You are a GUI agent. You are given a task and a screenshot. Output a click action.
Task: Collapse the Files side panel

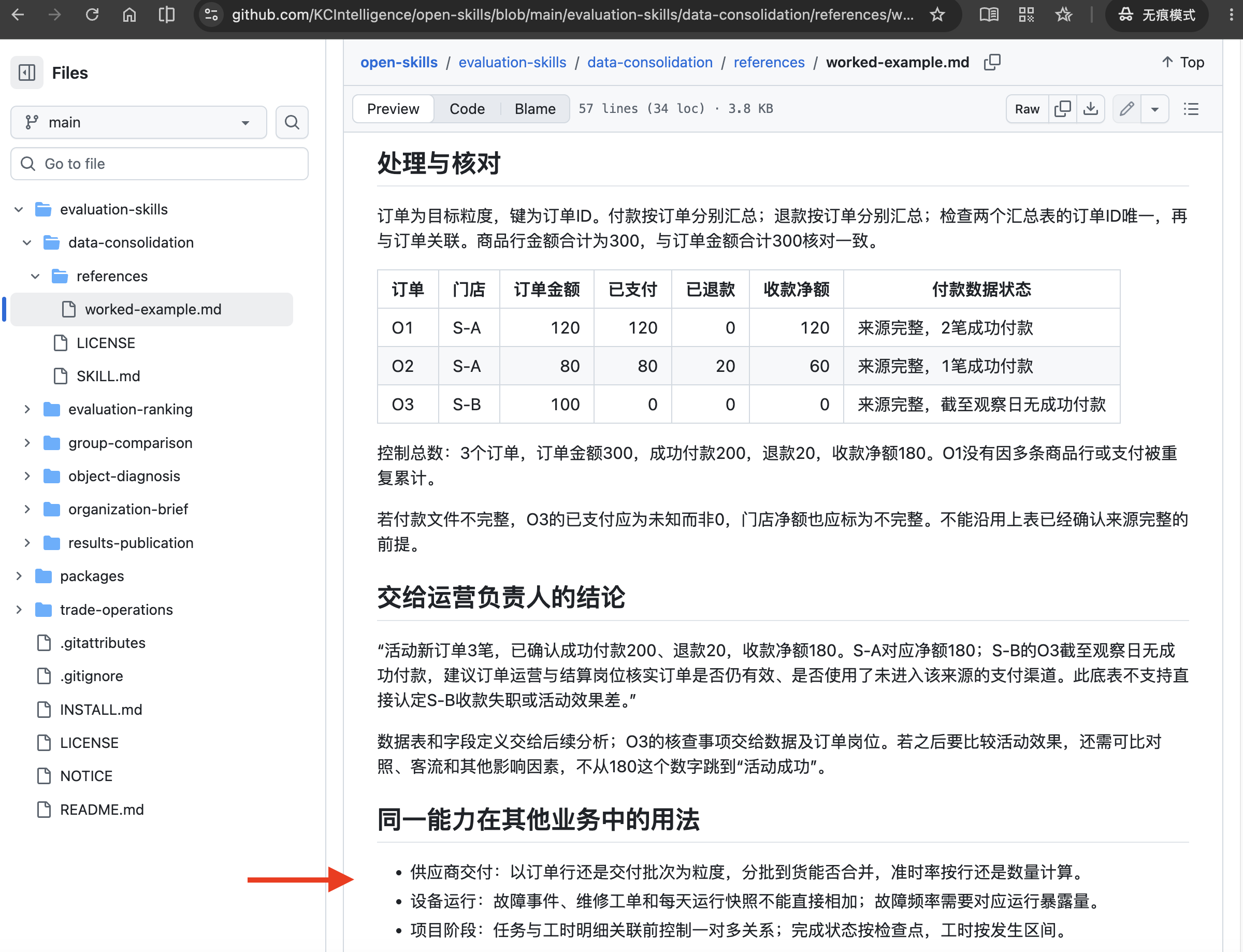click(26, 73)
